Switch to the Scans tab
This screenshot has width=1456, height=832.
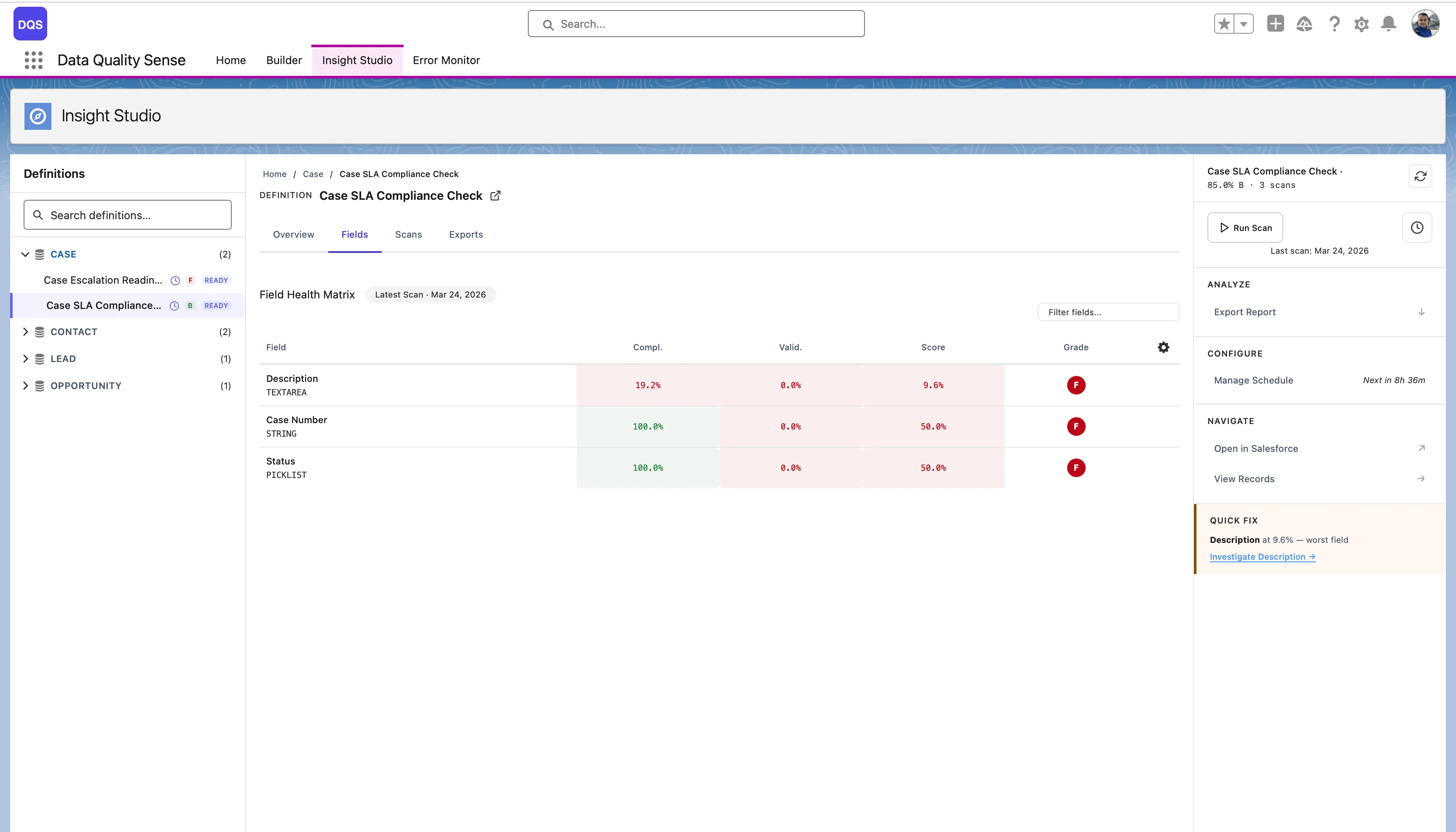tap(408, 234)
